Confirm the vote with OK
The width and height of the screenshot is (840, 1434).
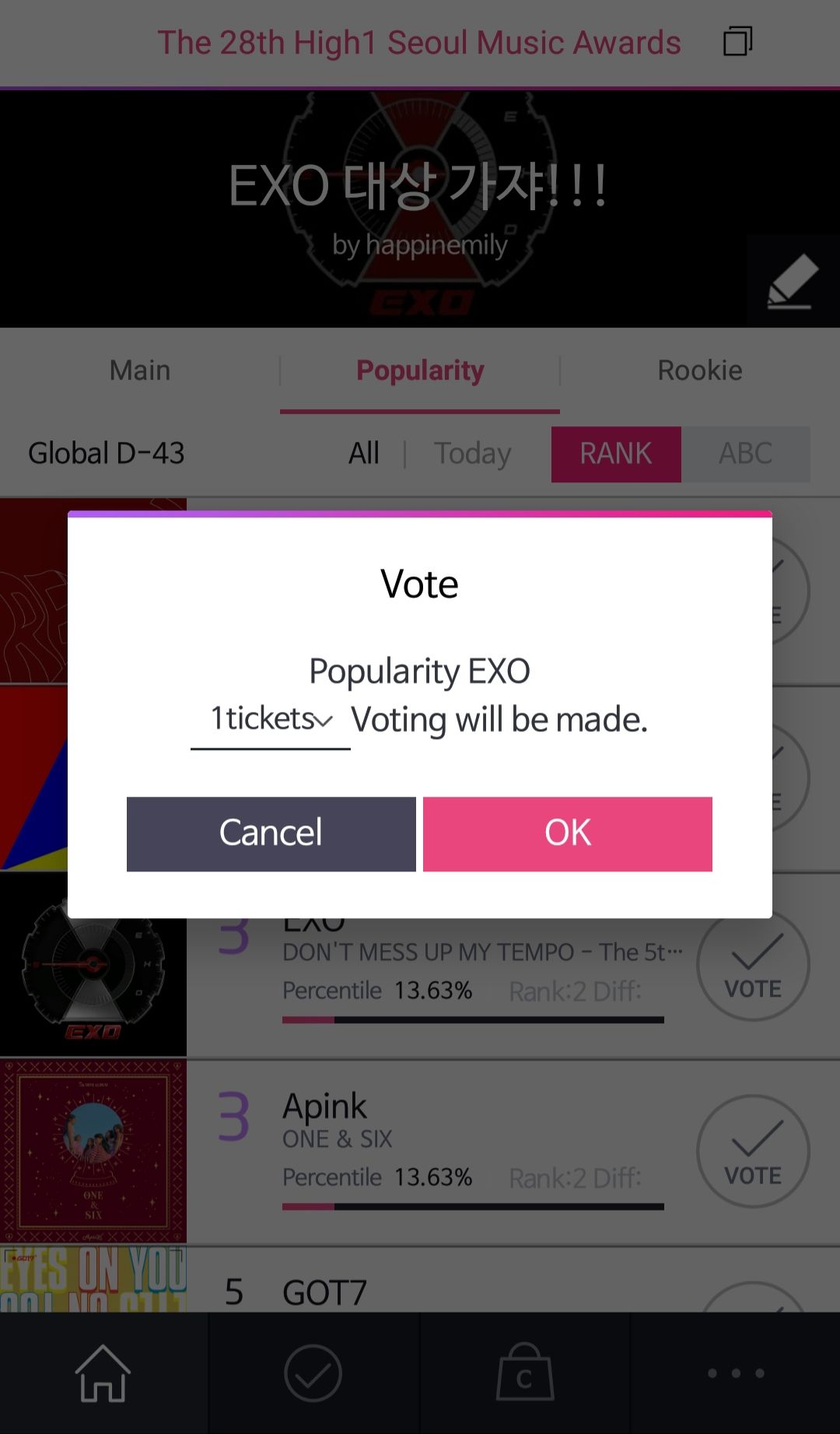[x=568, y=833]
